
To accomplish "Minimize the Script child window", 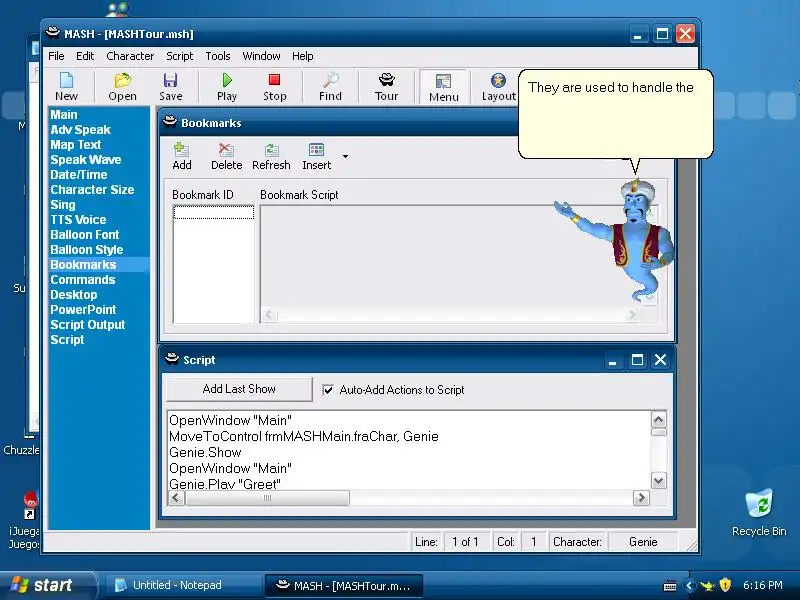I will [613, 360].
